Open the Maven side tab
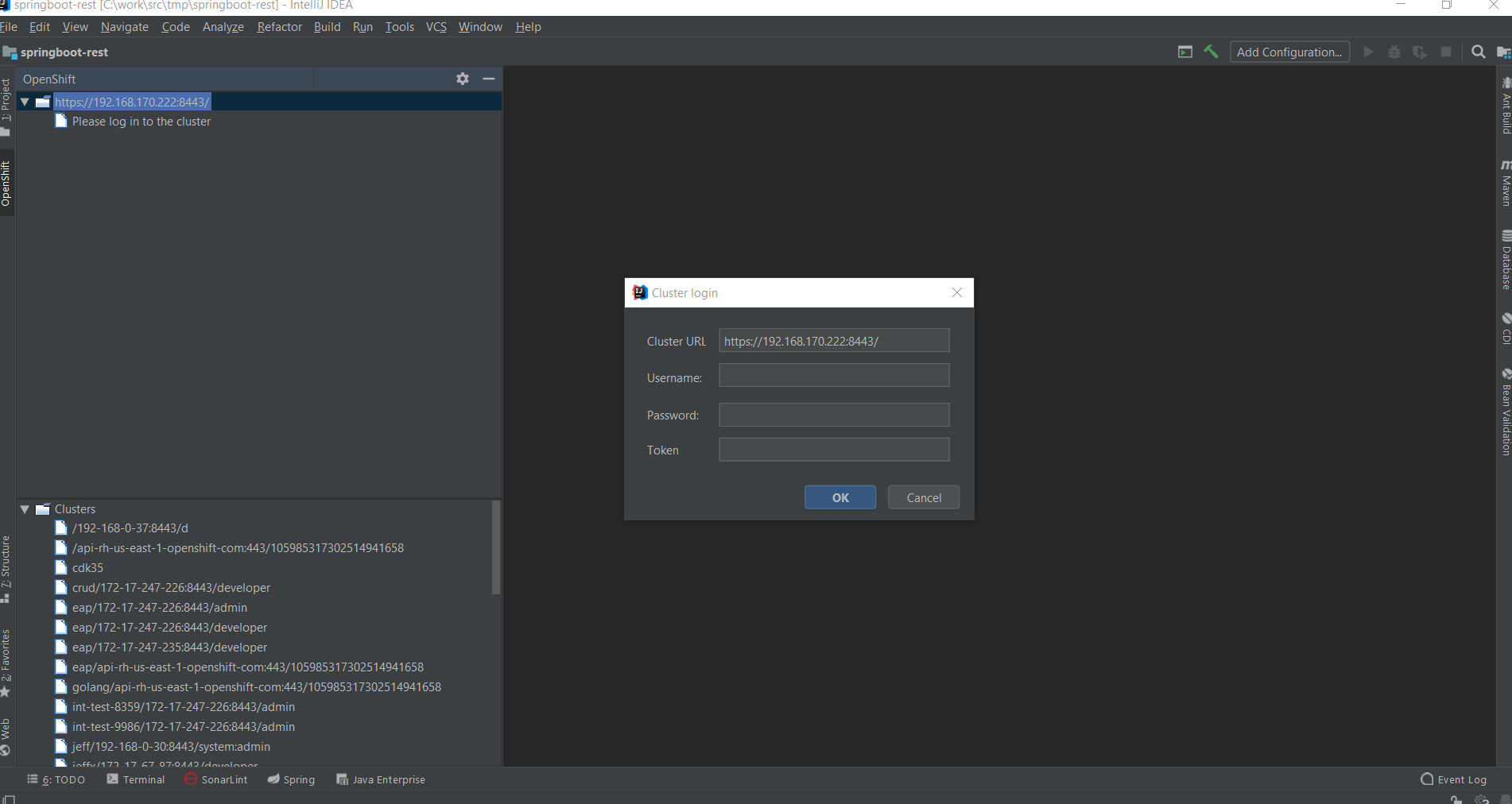The width and height of the screenshot is (1512, 804). point(1506,184)
